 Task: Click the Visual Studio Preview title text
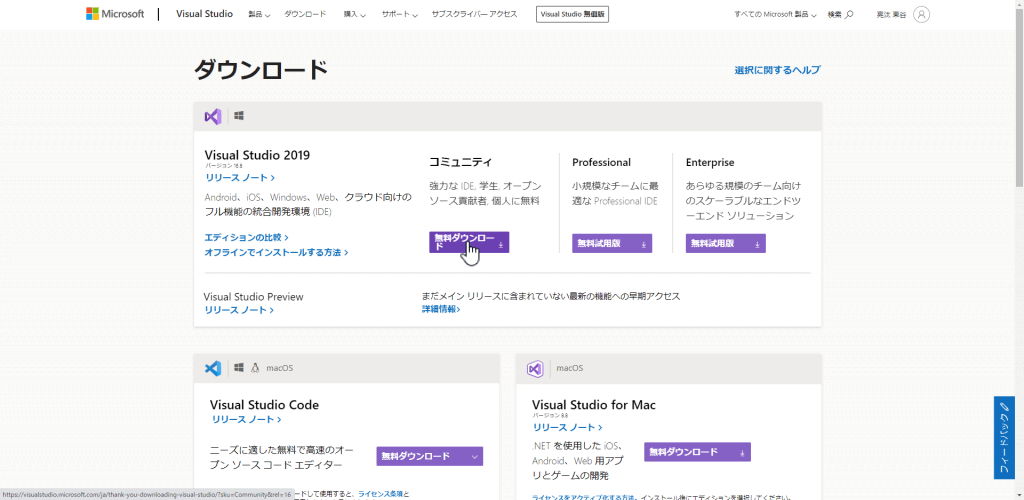pyautogui.click(x=253, y=297)
